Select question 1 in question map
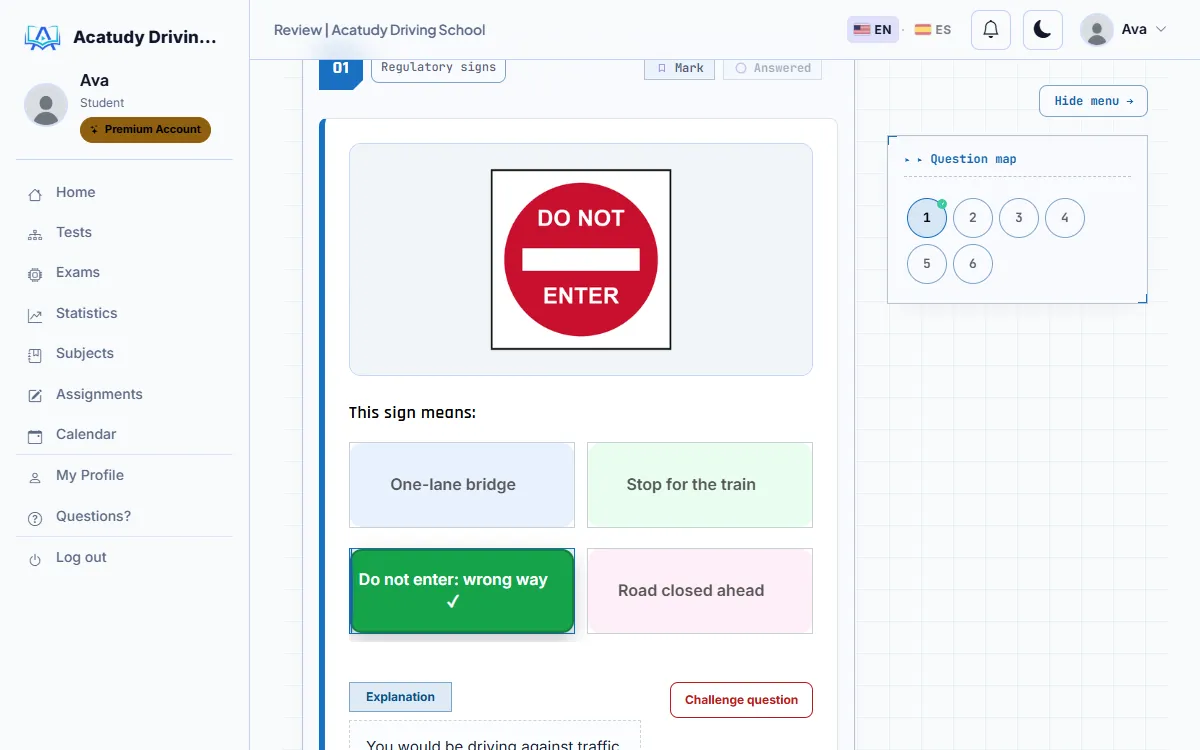The height and width of the screenshot is (750, 1200). click(927, 218)
